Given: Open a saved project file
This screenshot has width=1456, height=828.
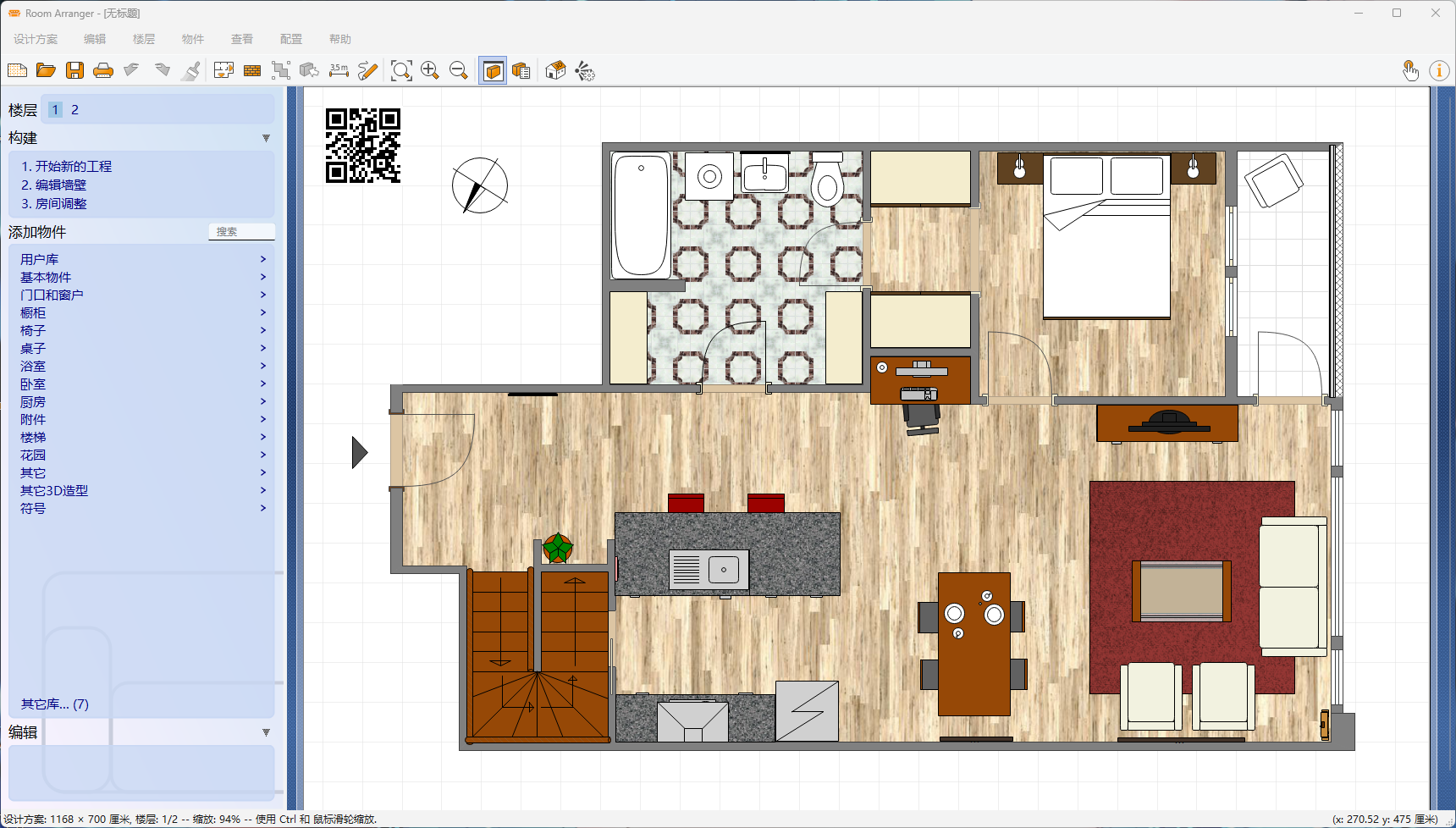Looking at the screenshot, I should [x=46, y=70].
